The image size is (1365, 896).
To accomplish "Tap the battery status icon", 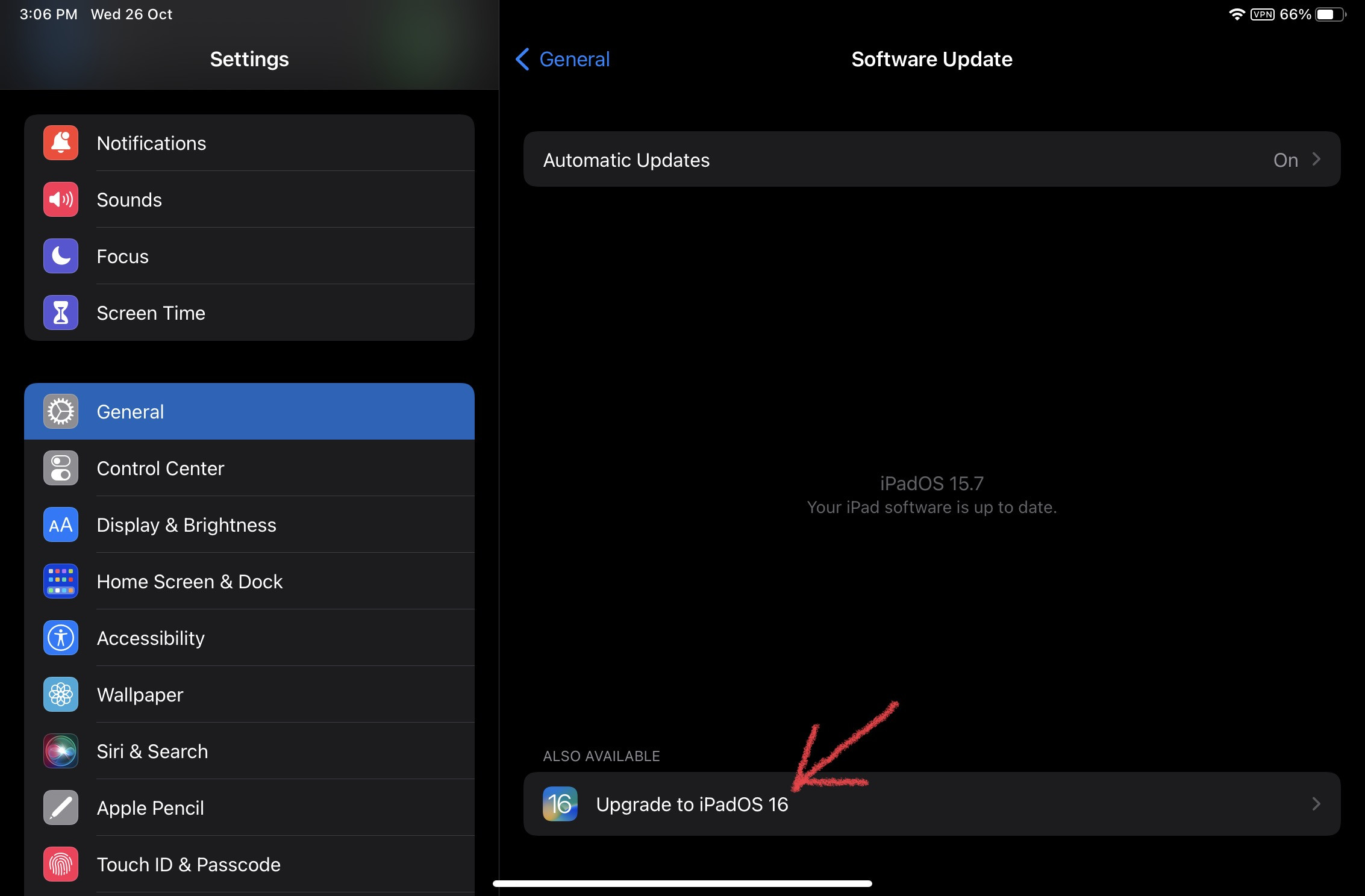I will (x=1331, y=14).
